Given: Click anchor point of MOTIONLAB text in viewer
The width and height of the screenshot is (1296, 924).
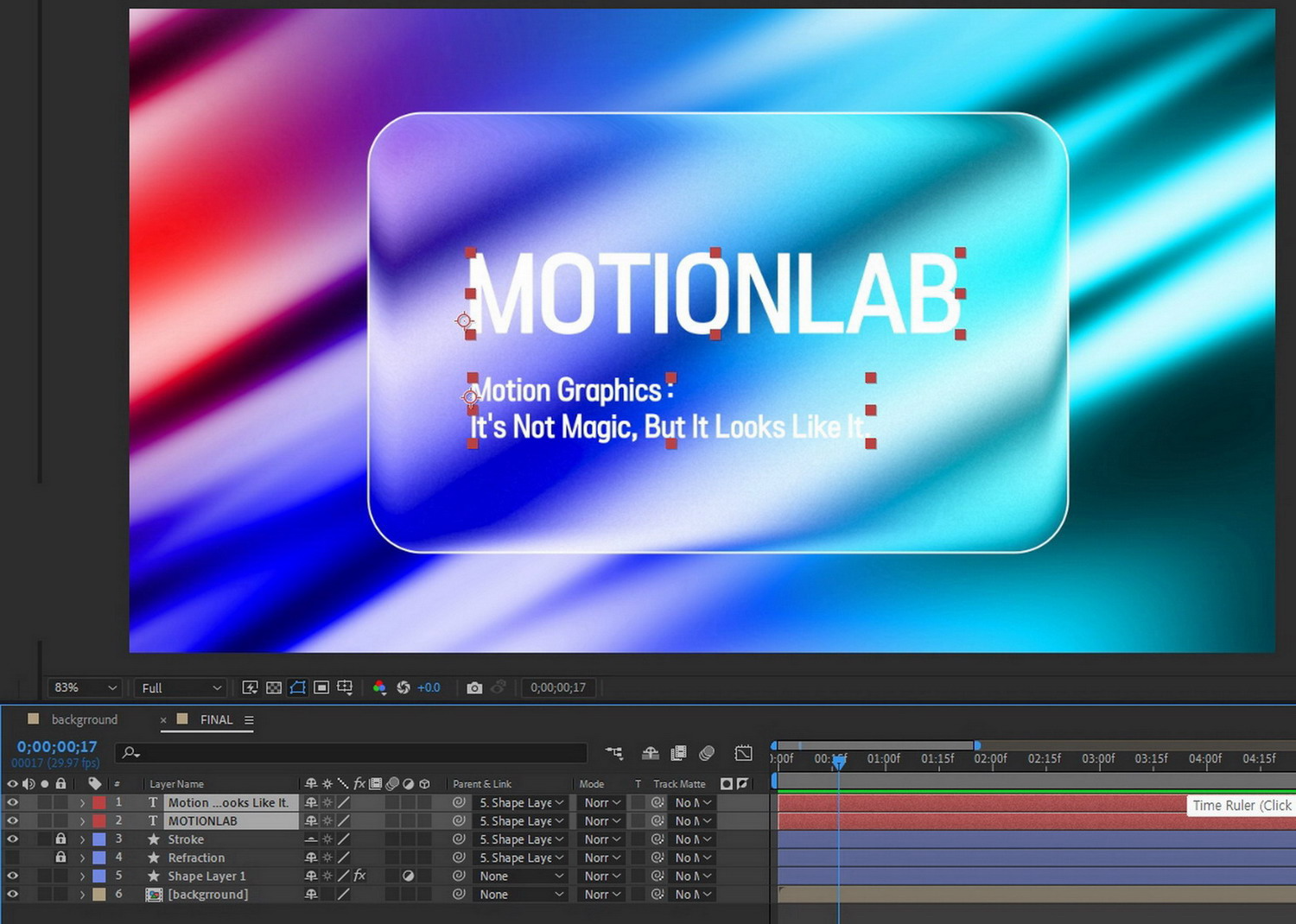Looking at the screenshot, I should tap(464, 320).
